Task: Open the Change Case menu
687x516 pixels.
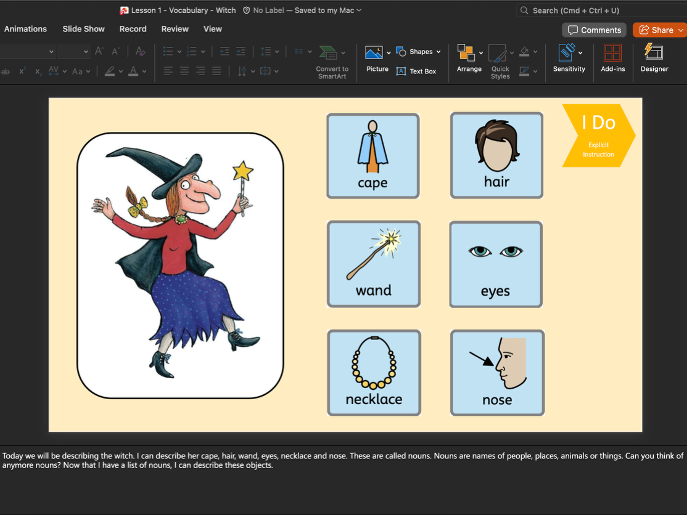Action: (81, 71)
